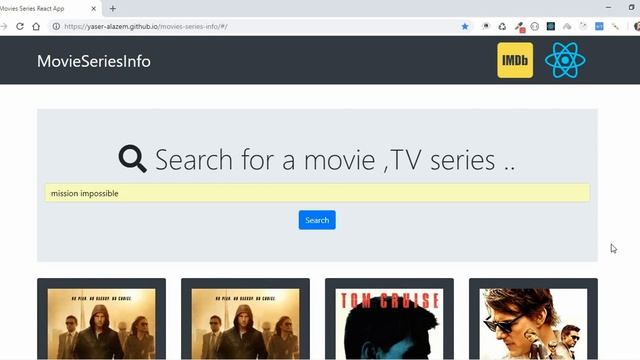640x360 pixels.
Task: Open the dark teal React DevTools extension
Action: point(551,26)
